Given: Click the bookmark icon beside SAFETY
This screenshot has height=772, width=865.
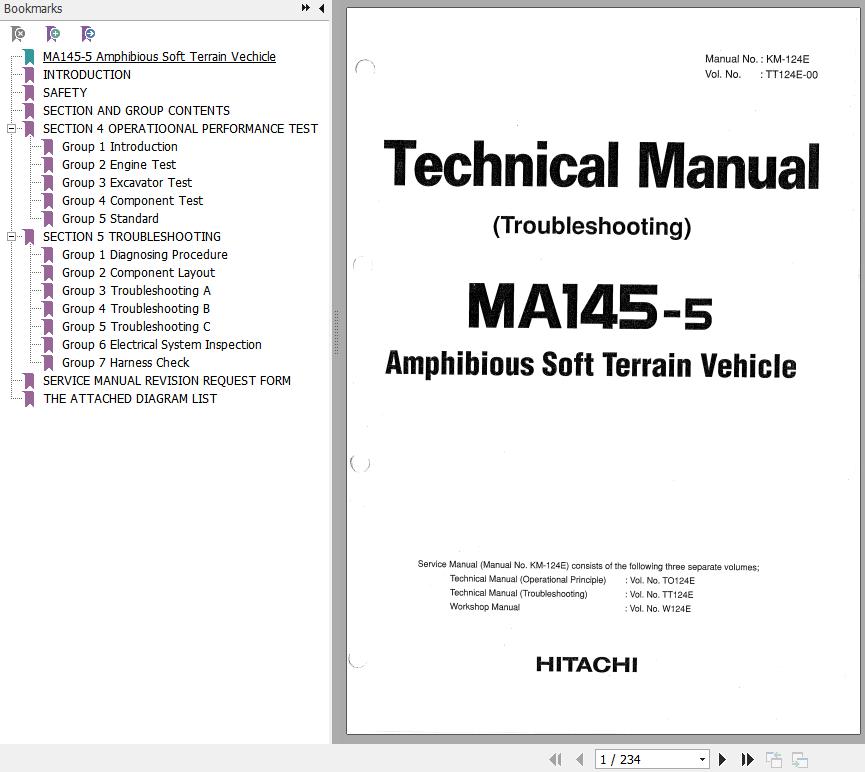Looking at the screenshot, I should point(29,93).
